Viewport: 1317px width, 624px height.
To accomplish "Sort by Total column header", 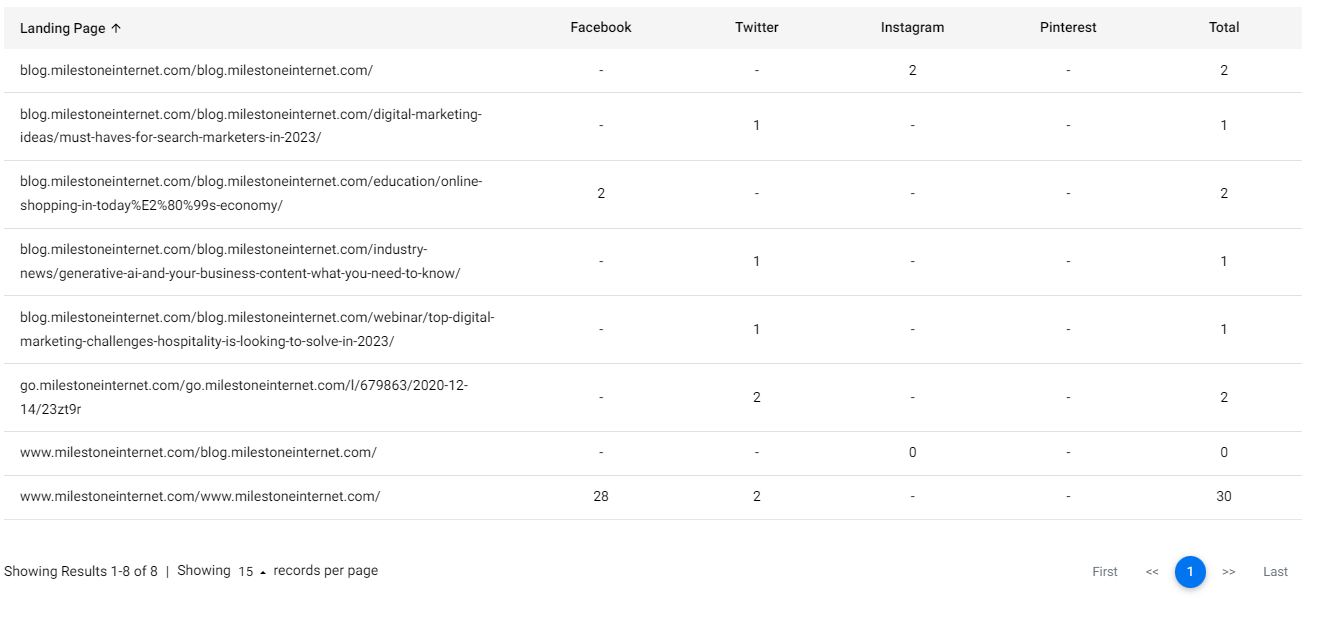I will tap(1224, 28).
